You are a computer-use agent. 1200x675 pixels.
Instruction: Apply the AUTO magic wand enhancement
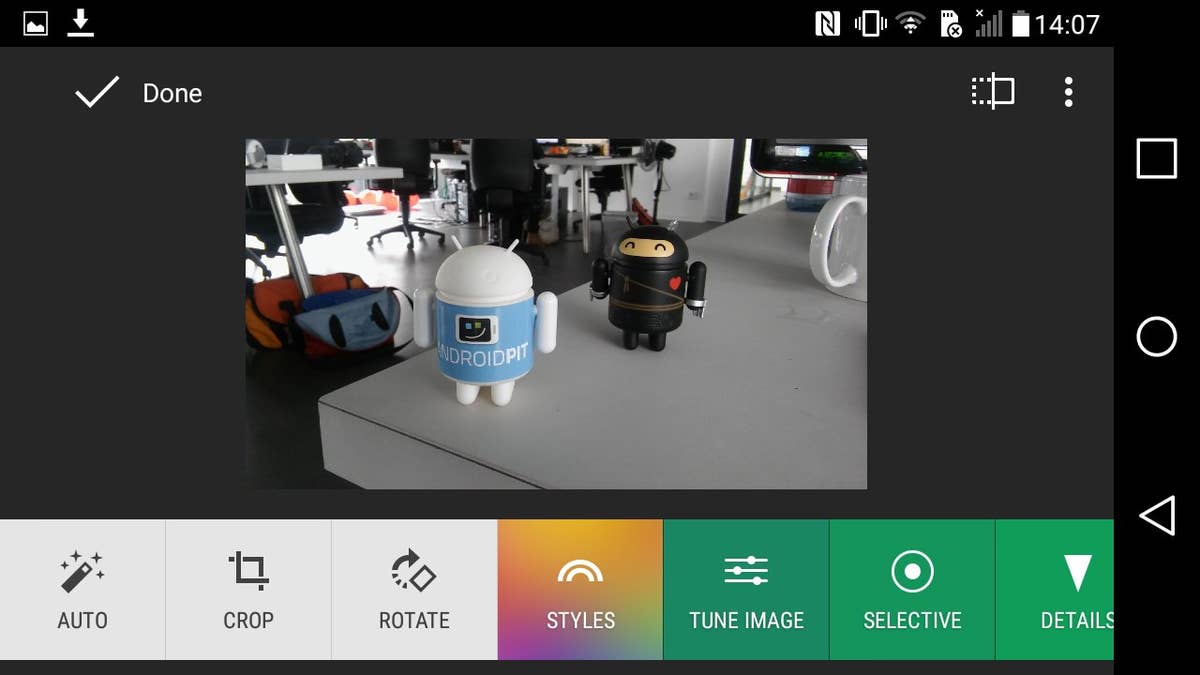point(82,589)
